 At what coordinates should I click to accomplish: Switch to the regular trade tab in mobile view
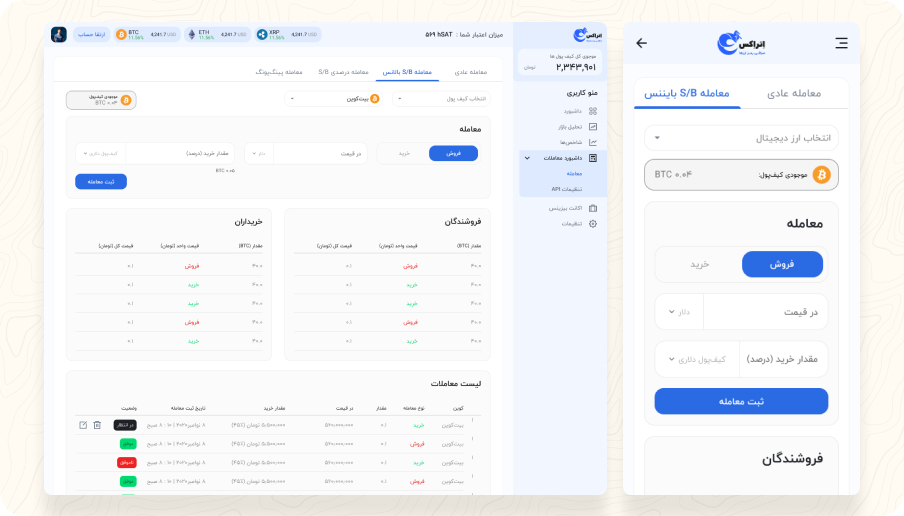point(793,93)
